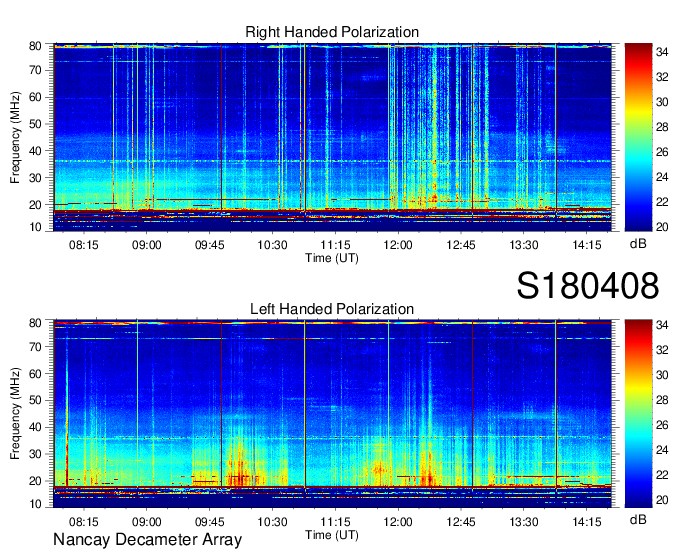Click the 40 MHz tick of Left Handed plot

coord(35,427)
